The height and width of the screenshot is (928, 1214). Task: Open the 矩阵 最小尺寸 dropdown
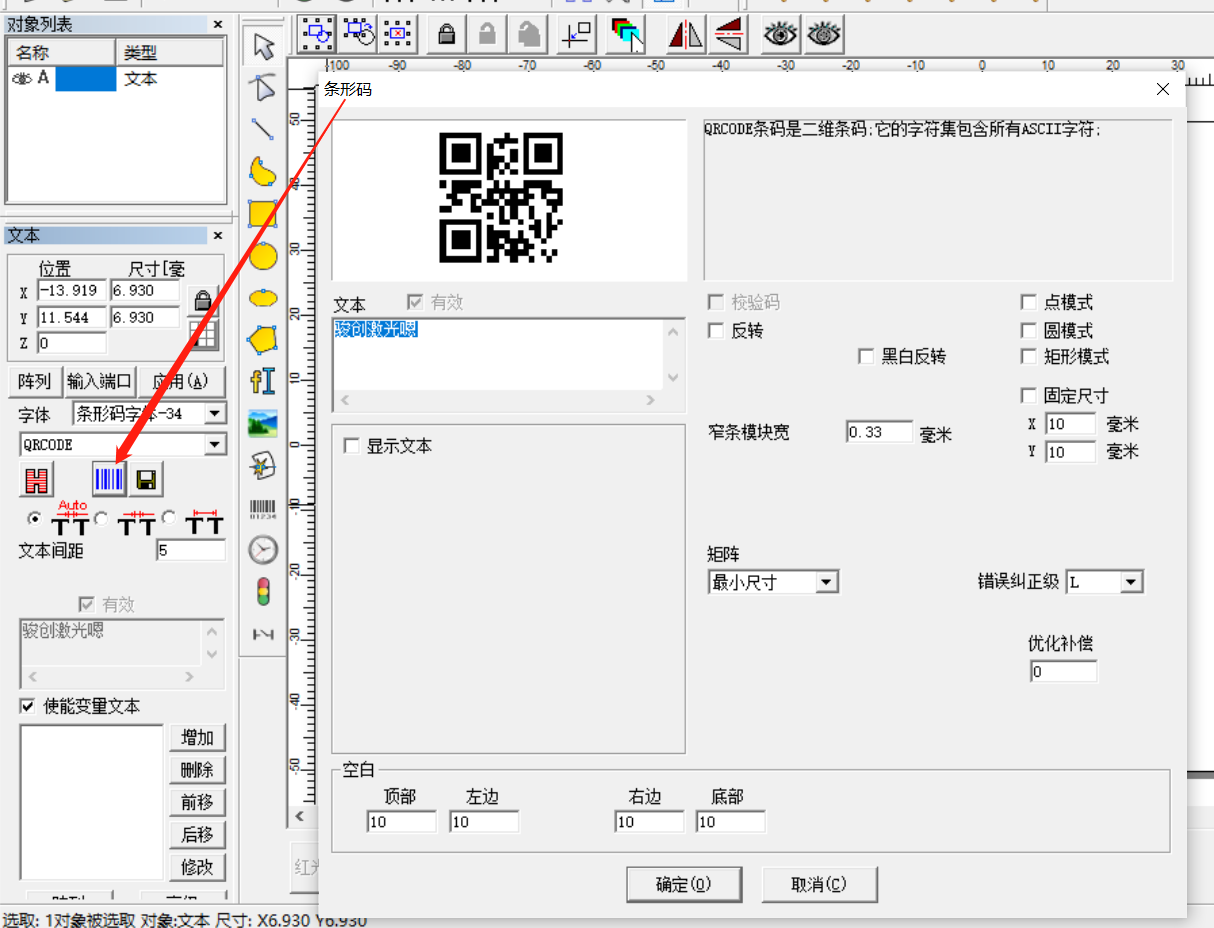827,582
